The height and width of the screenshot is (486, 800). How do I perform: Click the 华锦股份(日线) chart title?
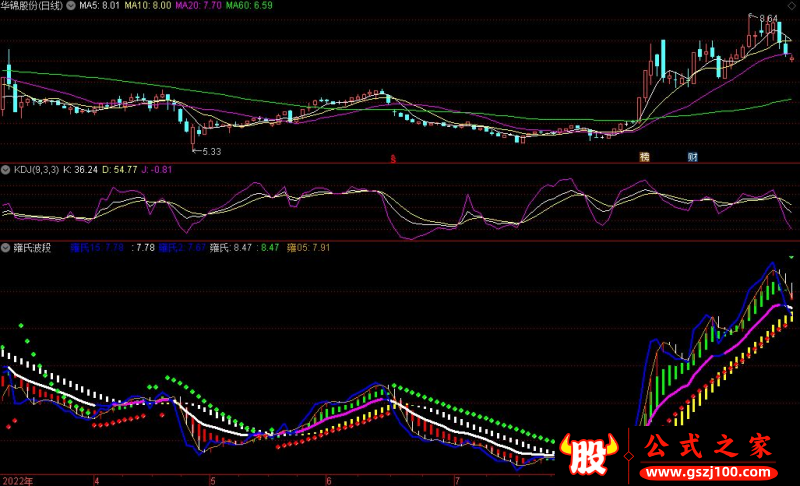32,6
